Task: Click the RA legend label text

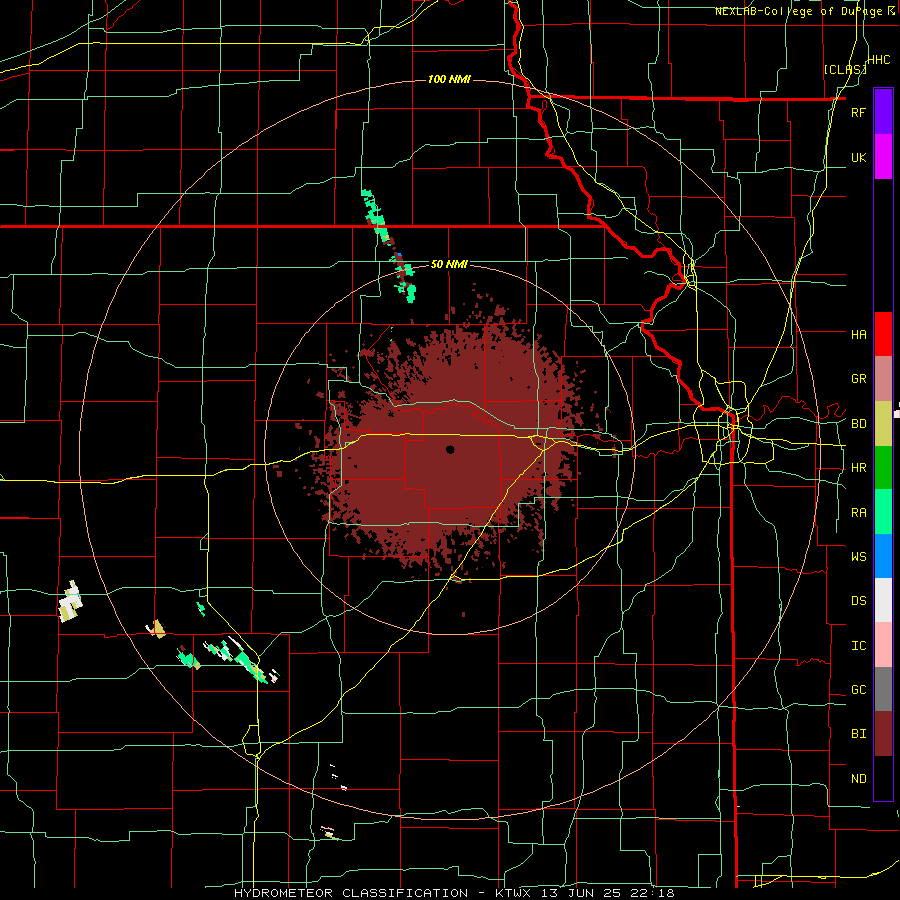Action: pyautogui.click(x=858, y=513)
